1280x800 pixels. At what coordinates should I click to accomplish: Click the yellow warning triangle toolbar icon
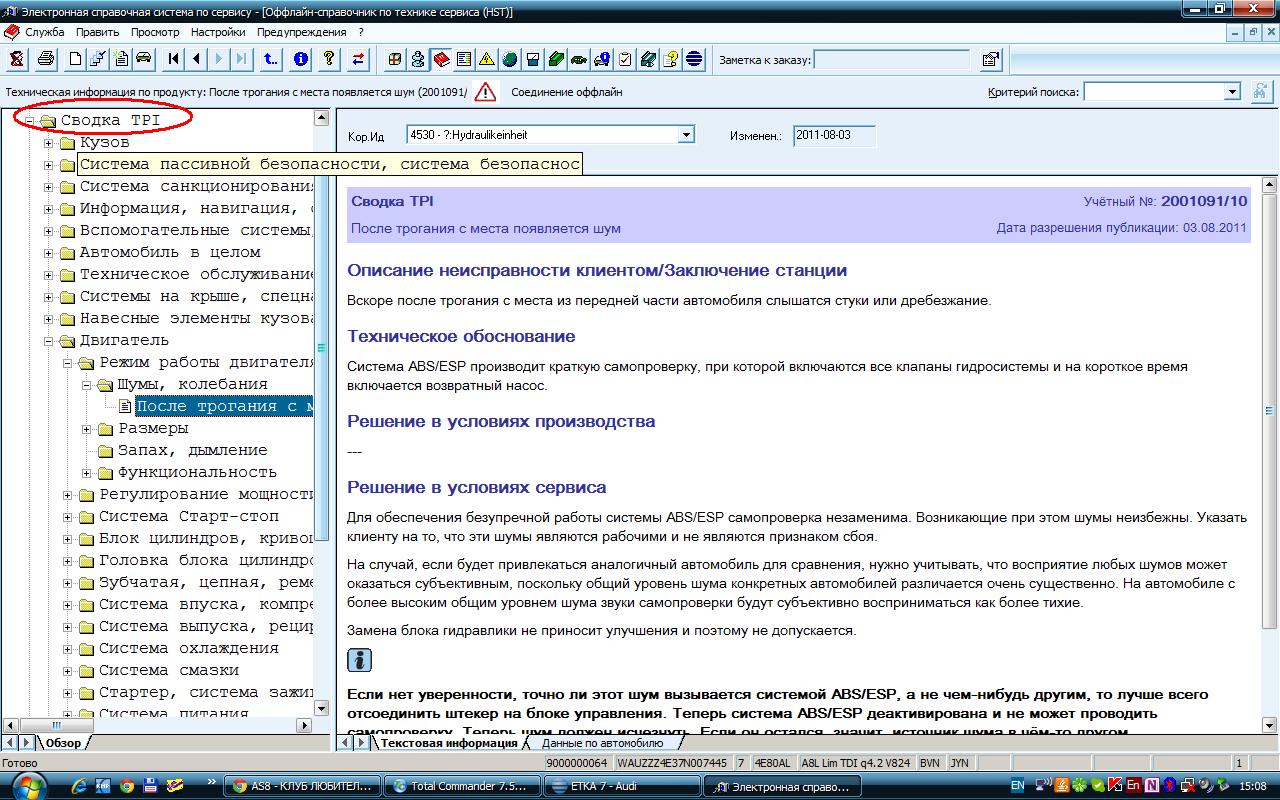pos(487,59)
